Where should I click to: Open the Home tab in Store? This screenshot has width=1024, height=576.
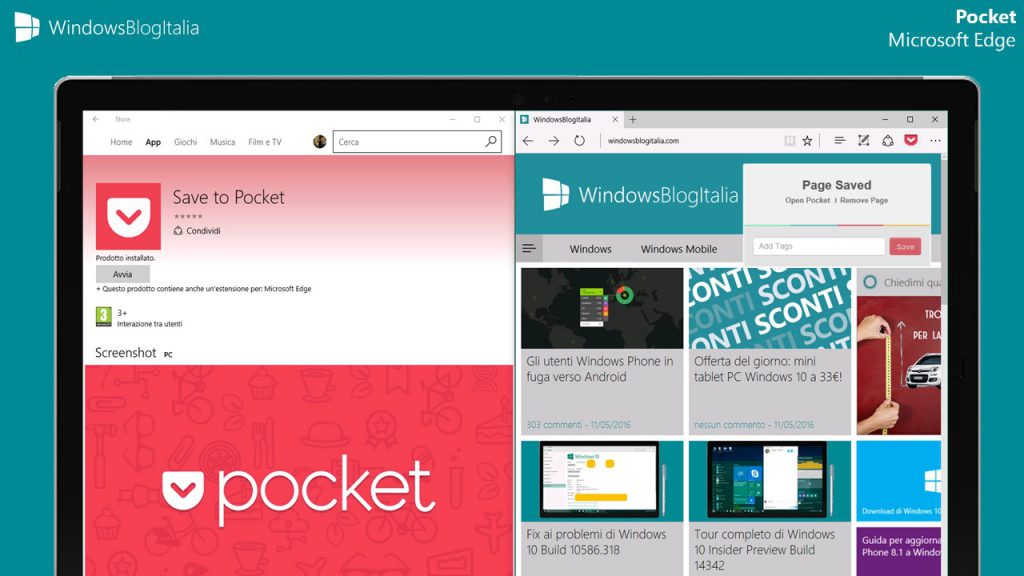[x=121, y=142]
